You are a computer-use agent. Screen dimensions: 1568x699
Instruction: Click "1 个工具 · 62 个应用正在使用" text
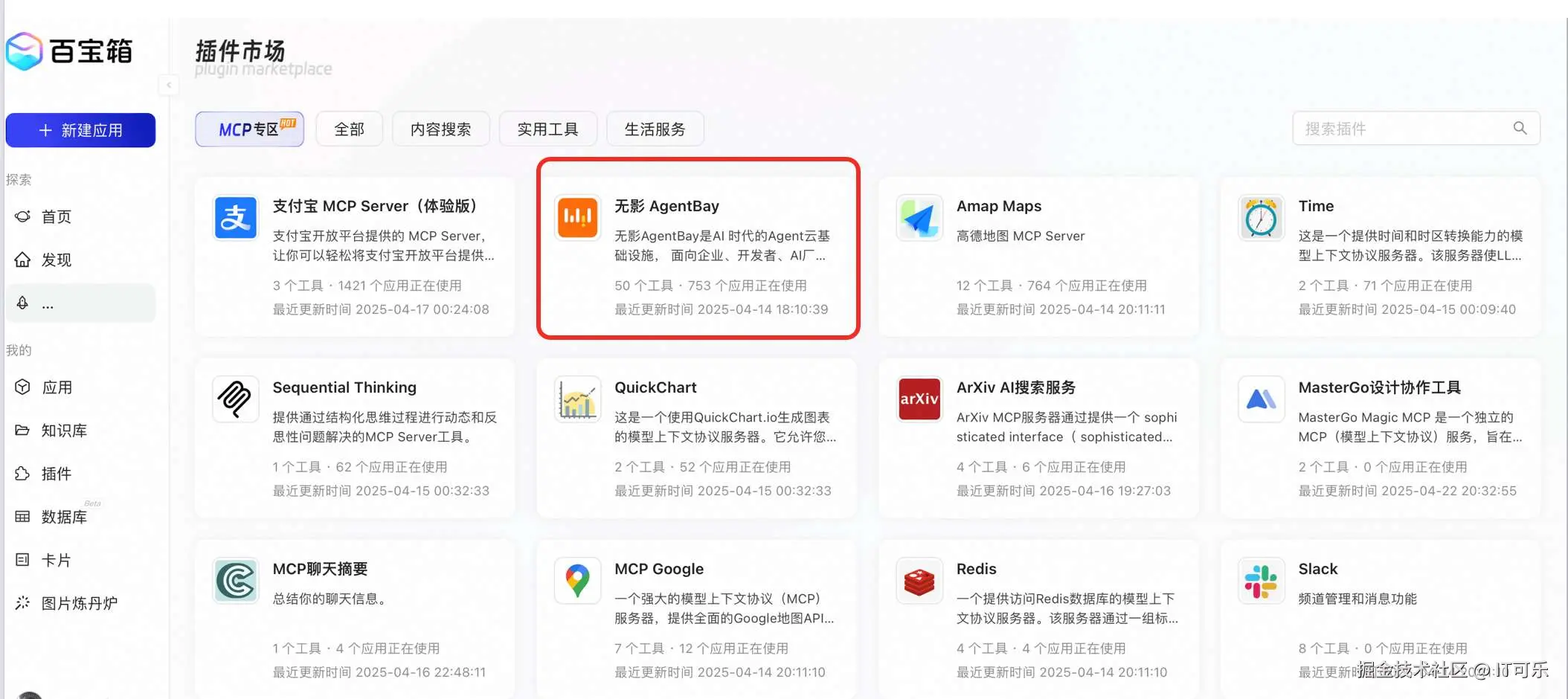pyautogui.click(x=360, y=467)
